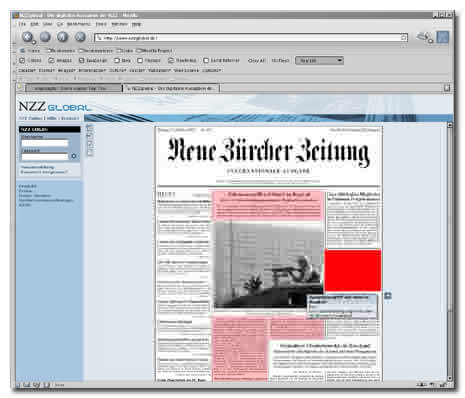Open the View menu
Image resolution: width=465 pixels, height=398 pixels.
coord(48,24)
